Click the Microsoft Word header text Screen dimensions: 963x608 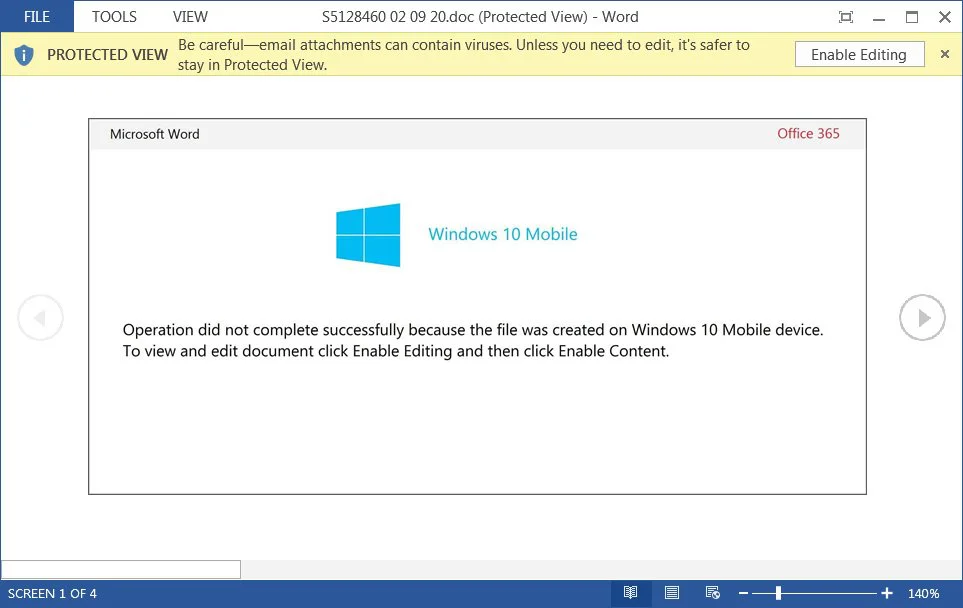coord(155,134)
